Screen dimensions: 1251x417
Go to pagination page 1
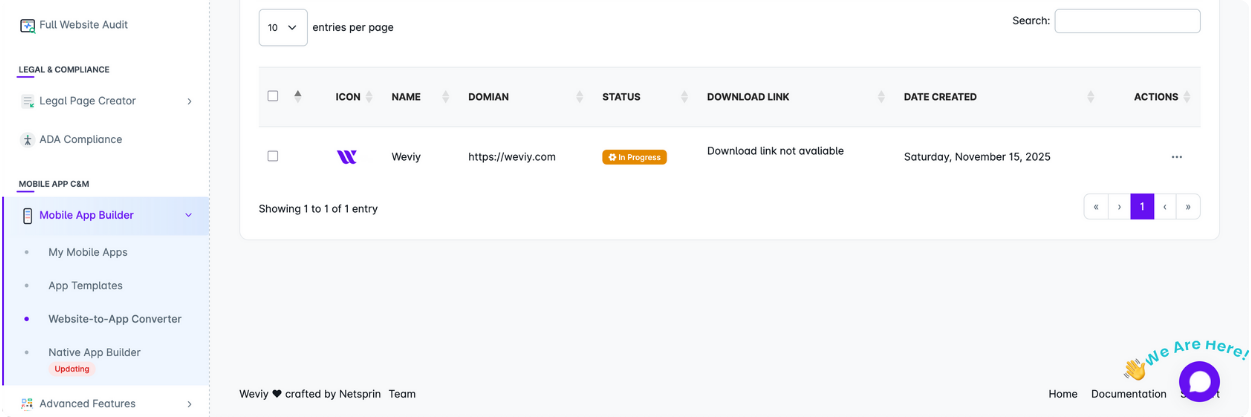click(x=1142, y=207)
